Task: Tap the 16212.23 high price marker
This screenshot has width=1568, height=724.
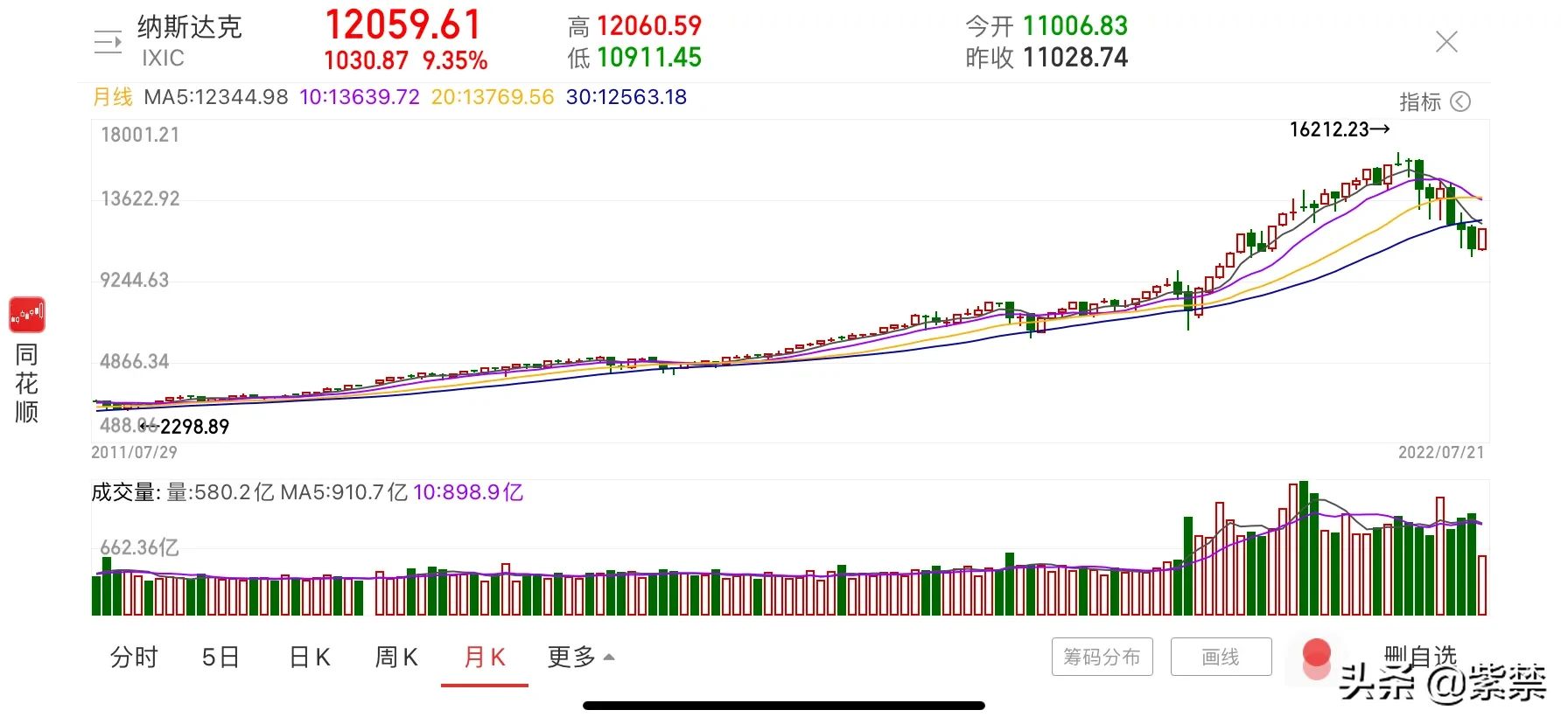Action: coord(1339,129)
